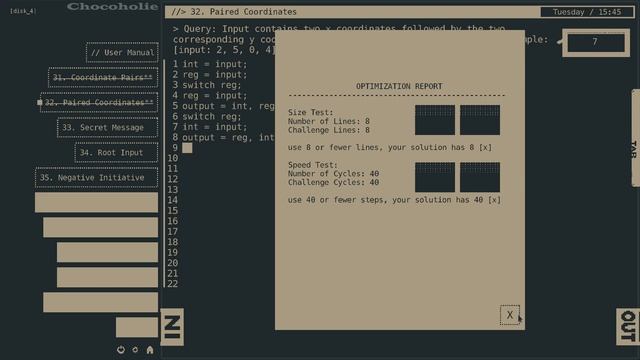This screenshot has height=360, width=640.
Task: Click the 'Challenge Lines: 8' entry
Action: [x=329, y=130]
